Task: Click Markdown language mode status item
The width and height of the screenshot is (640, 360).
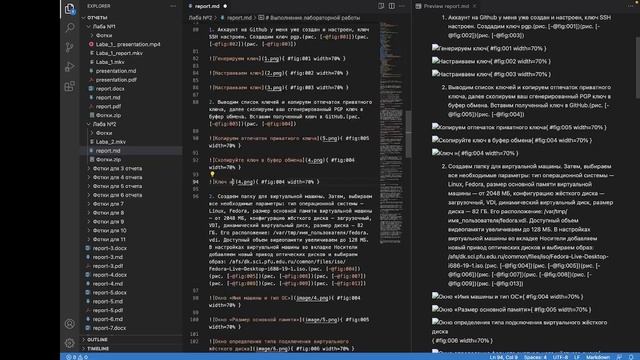Action: pyautogui.click(x=598, y=357)
